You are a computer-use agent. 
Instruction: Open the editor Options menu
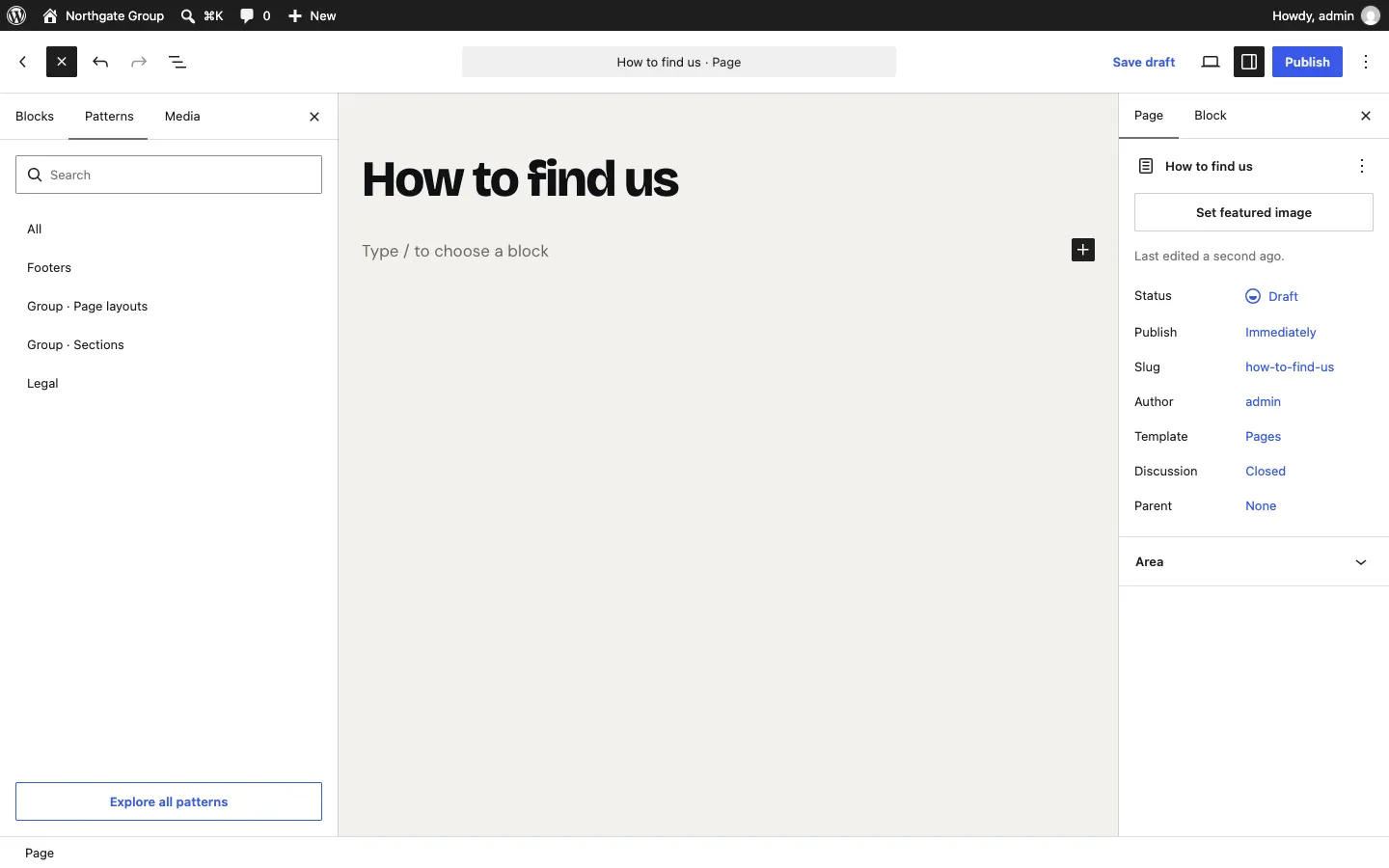coord(1367,62)
